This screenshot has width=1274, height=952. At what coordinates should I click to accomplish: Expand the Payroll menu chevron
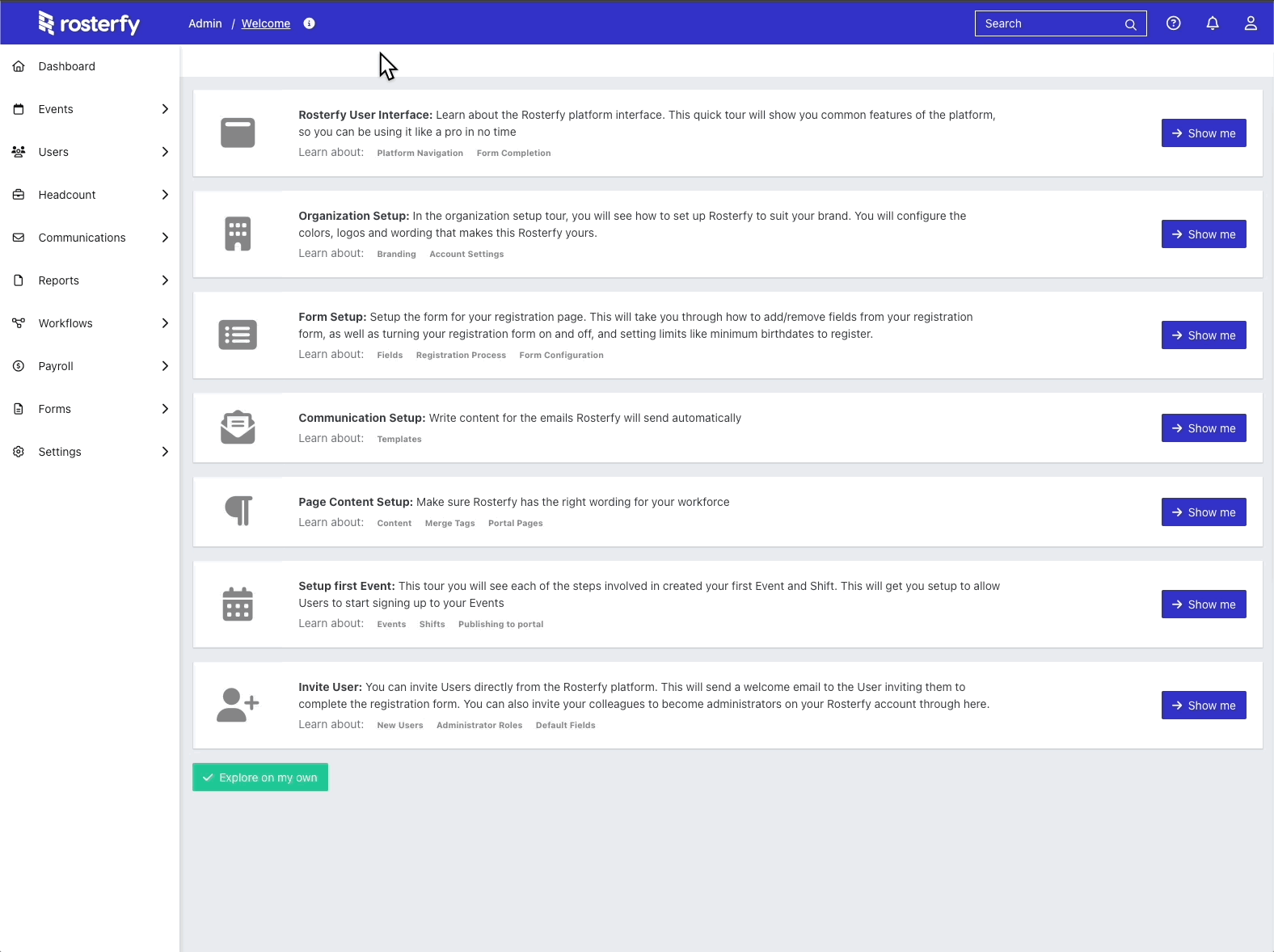tap(165, 366)
